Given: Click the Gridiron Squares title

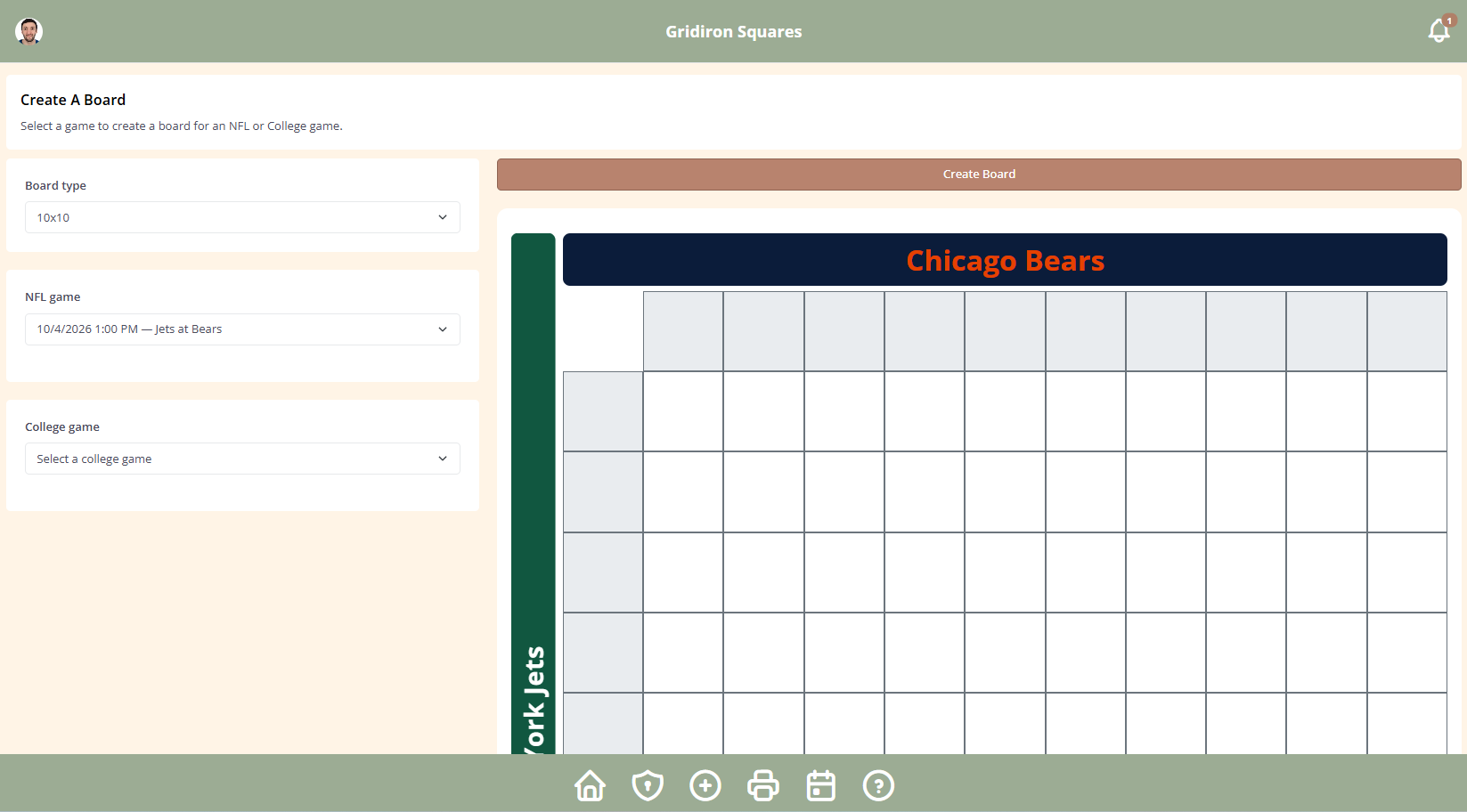Looking at the screenshot, I should [x=734, y=31].
